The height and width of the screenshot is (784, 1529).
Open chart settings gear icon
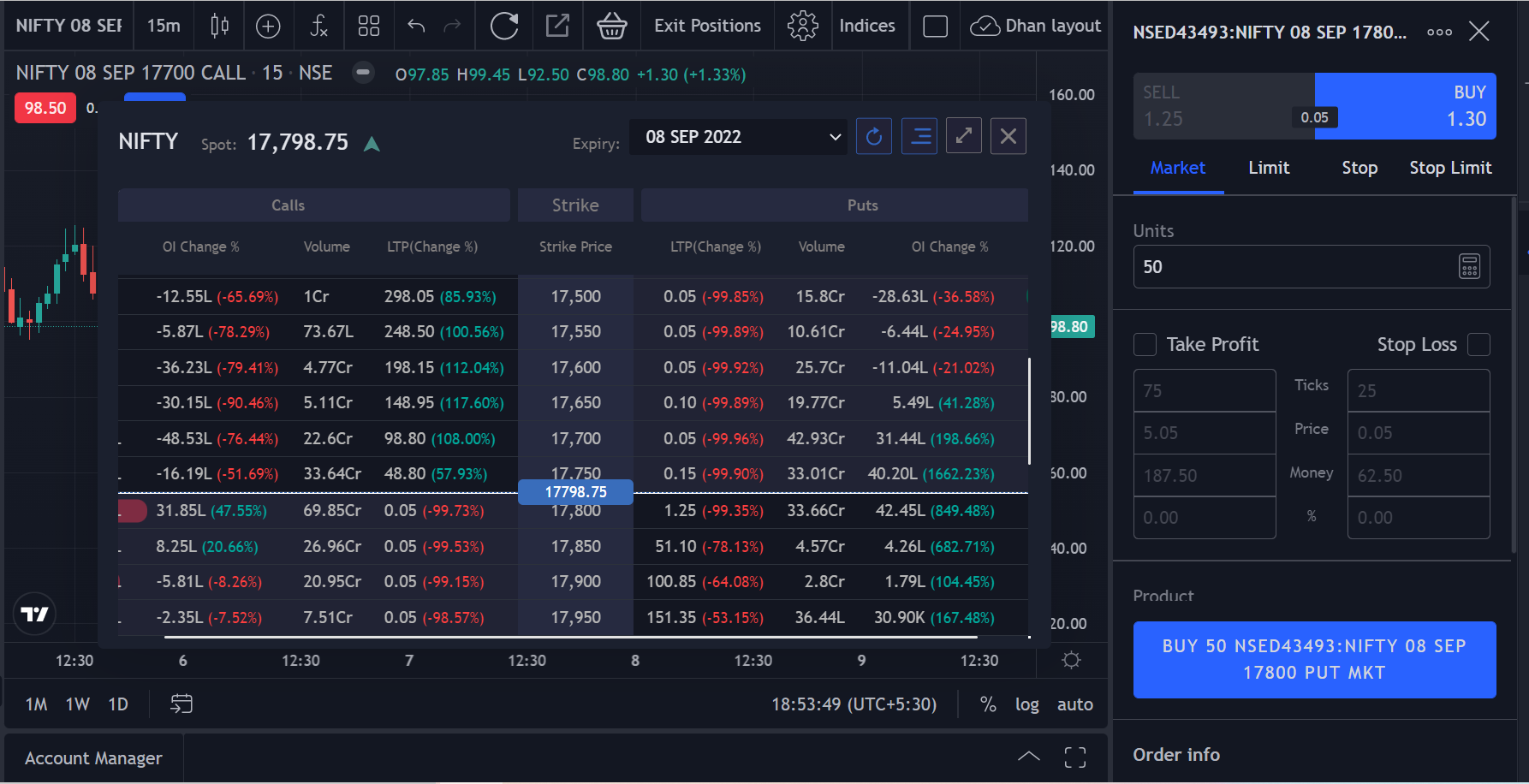802,26
